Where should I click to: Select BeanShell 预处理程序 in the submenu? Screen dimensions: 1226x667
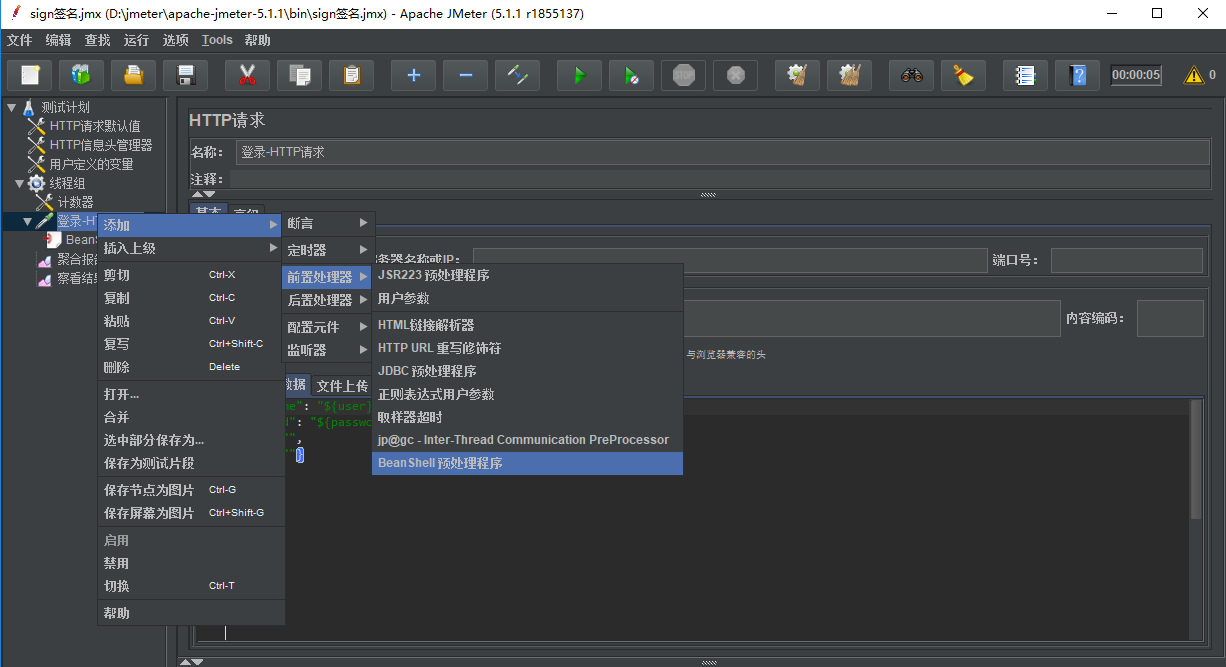(x=527, y=463)
